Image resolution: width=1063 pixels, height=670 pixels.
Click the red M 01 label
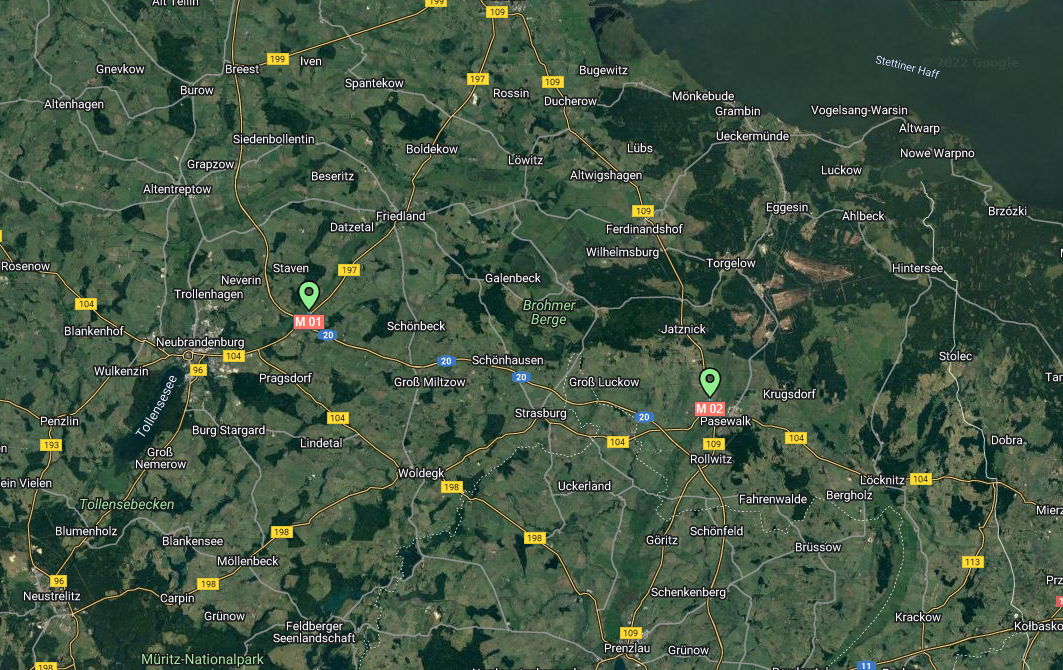pos(308,322)
